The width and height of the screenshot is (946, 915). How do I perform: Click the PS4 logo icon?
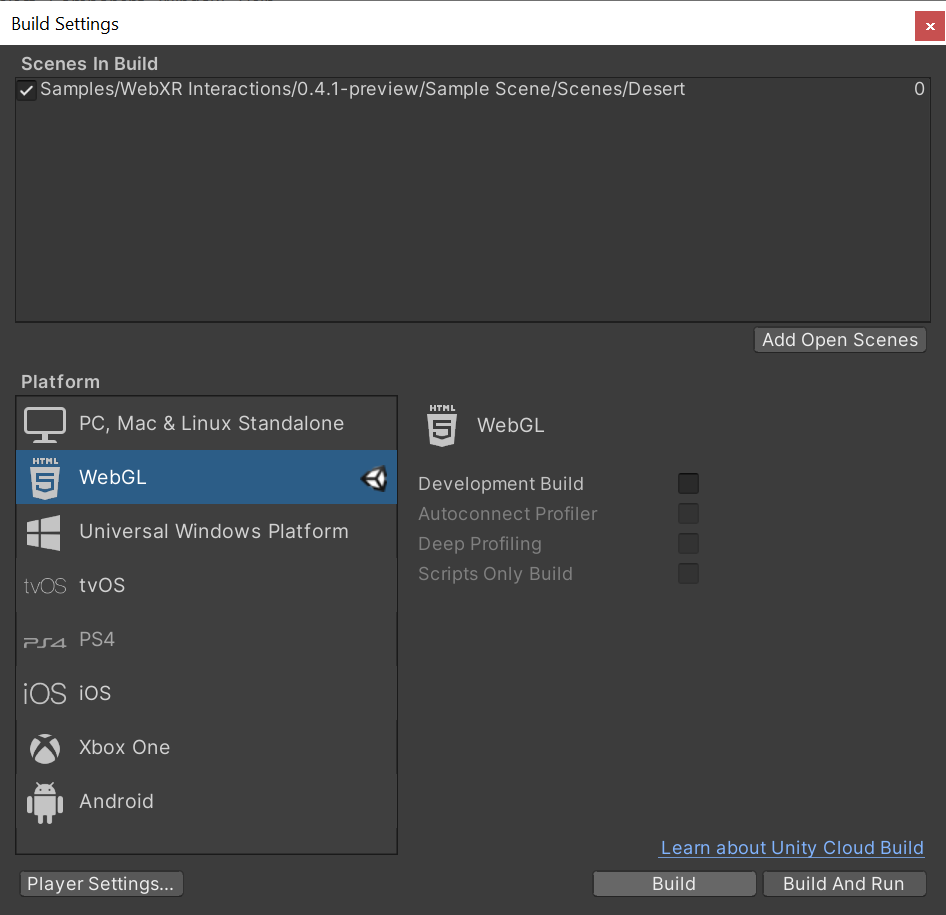coord(45,642)
